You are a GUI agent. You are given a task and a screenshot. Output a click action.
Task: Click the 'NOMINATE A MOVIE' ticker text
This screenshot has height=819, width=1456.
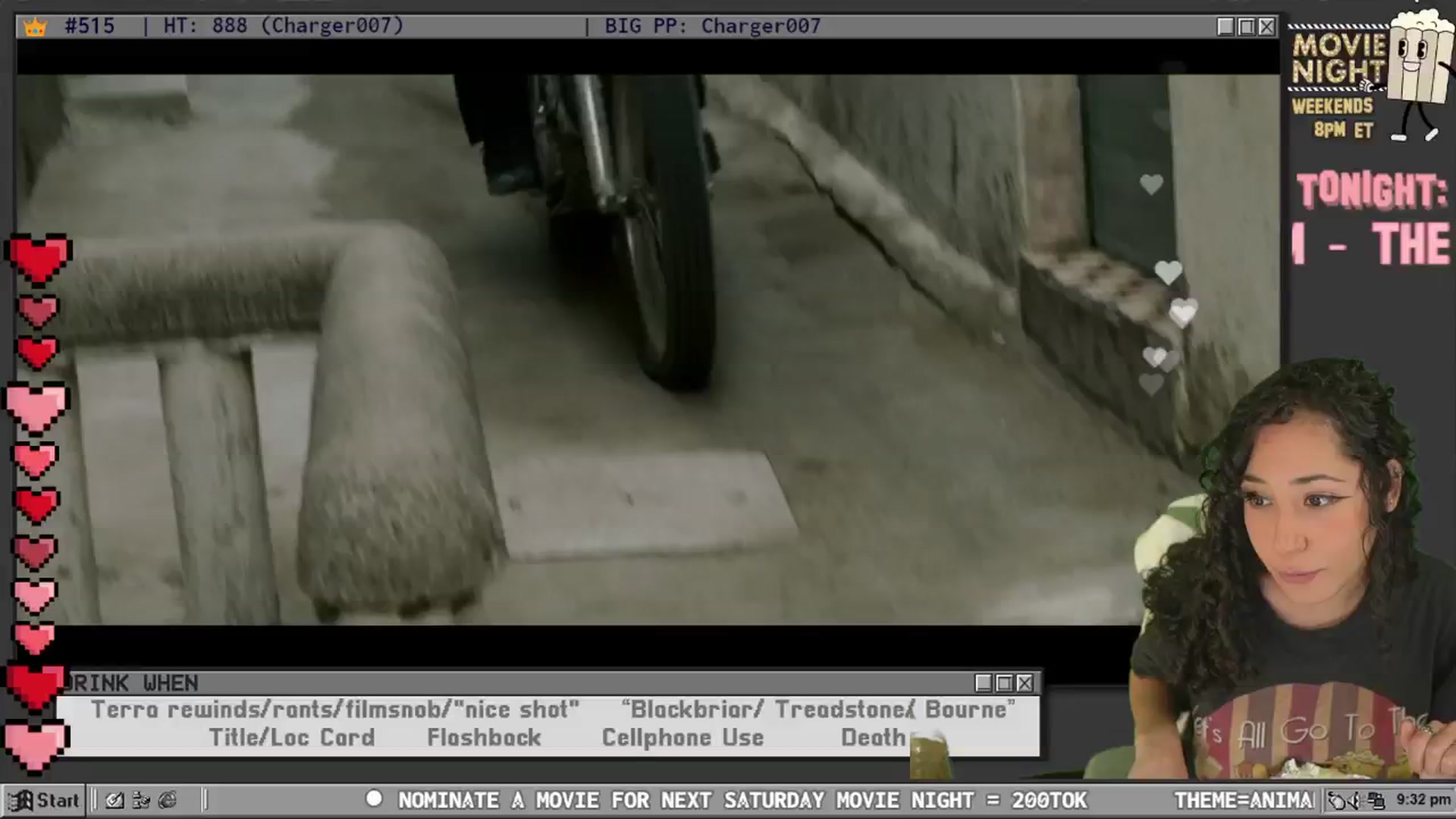pyautogui.click(x=742, y=801)
